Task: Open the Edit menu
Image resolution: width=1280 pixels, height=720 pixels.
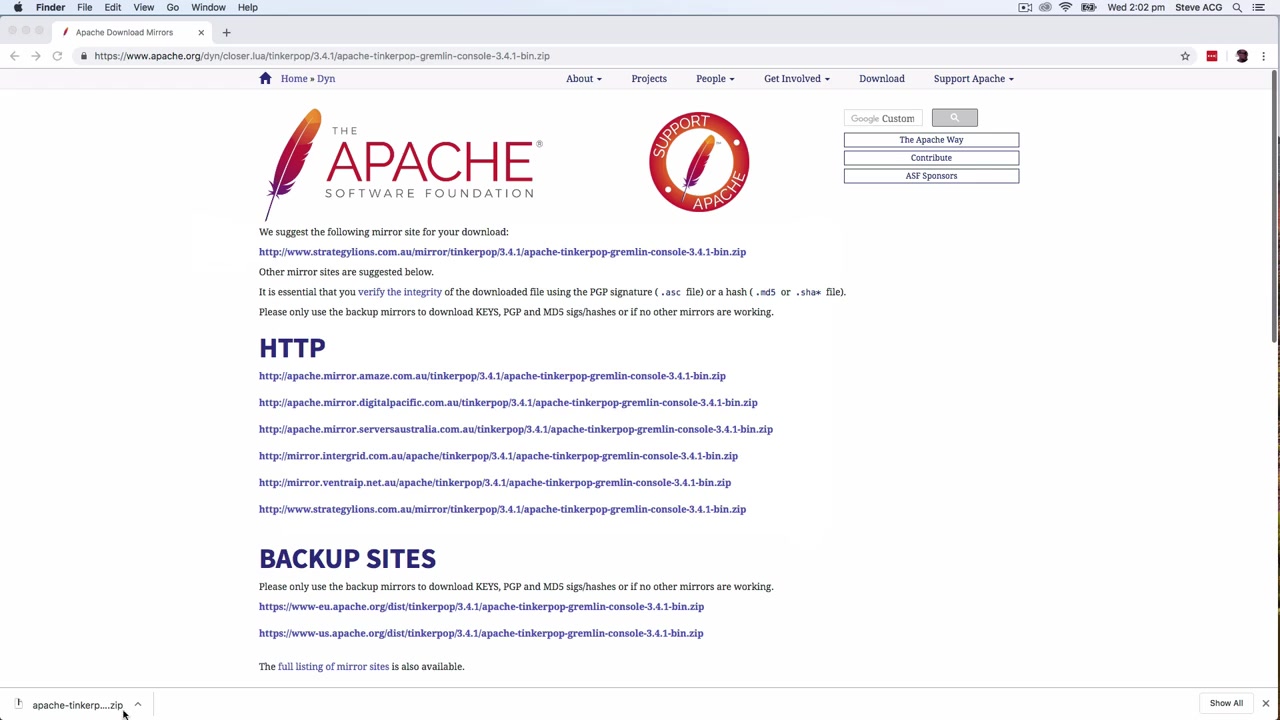Action: point(113,7)
